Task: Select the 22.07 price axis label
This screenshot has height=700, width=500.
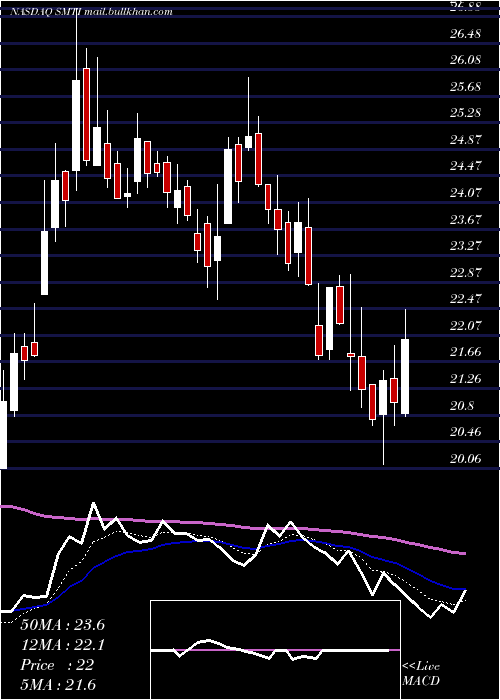Action: point(465,325)
